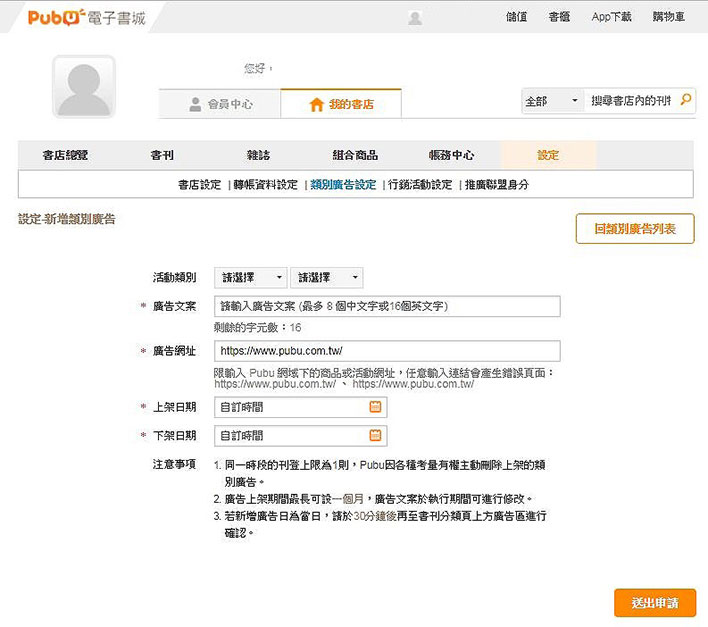
Task: Click 回類別廣告列表 button
Action: pyautogui.click(x=635, y=229)
